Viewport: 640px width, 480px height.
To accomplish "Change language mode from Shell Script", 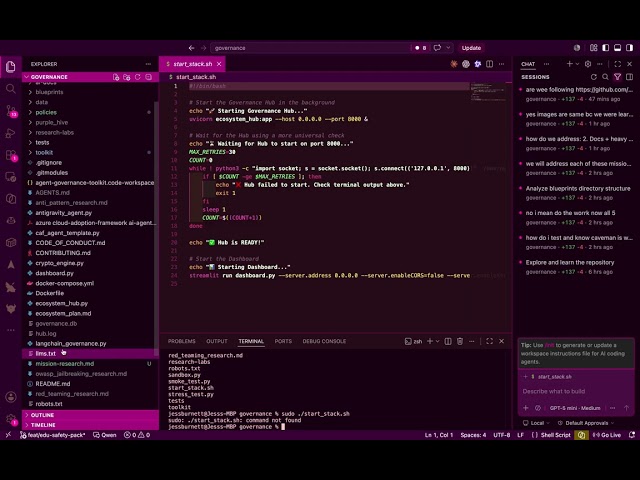I will click(x=556, y=435).
